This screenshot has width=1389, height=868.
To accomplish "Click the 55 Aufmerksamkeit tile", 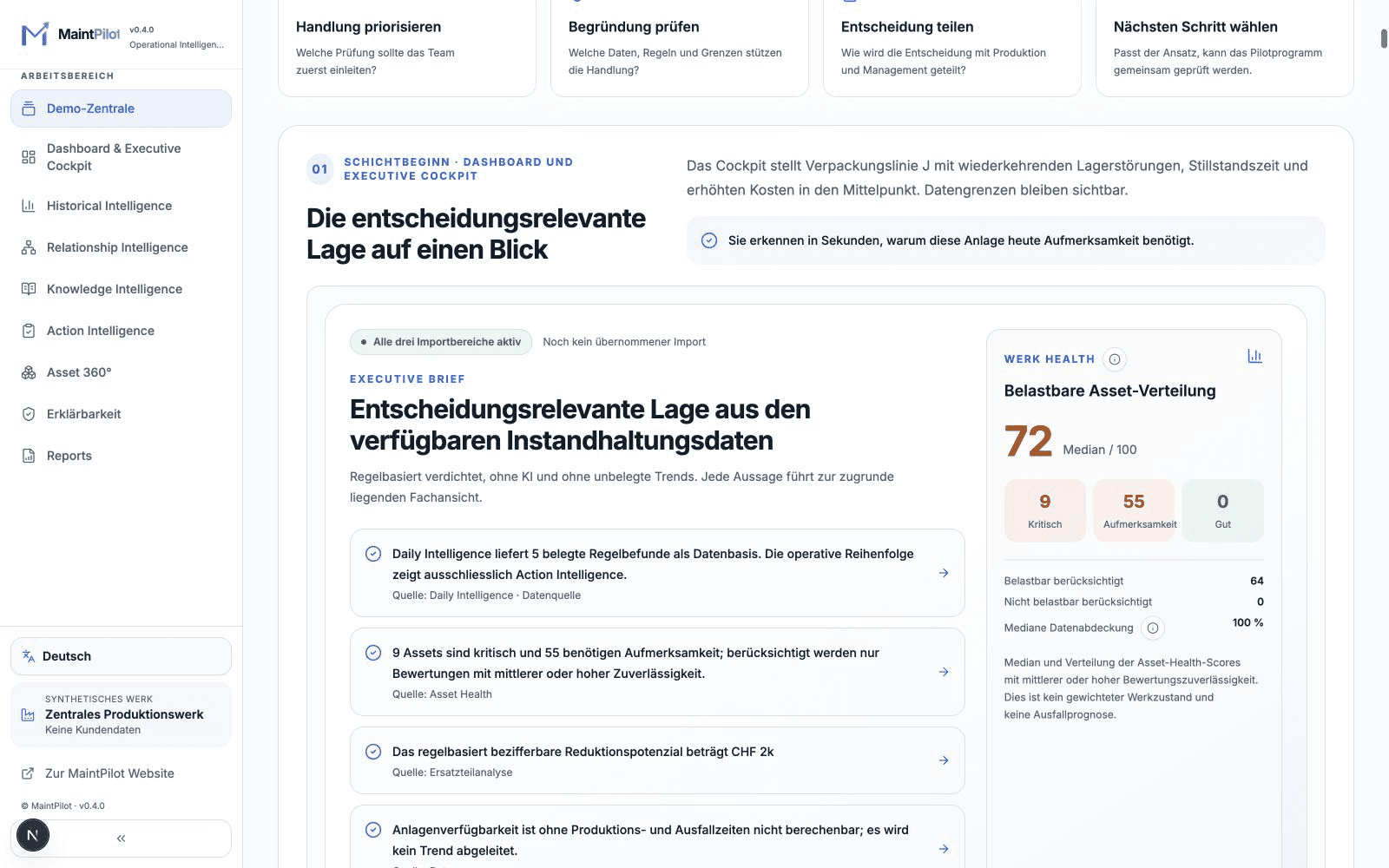I will 1134,510.
